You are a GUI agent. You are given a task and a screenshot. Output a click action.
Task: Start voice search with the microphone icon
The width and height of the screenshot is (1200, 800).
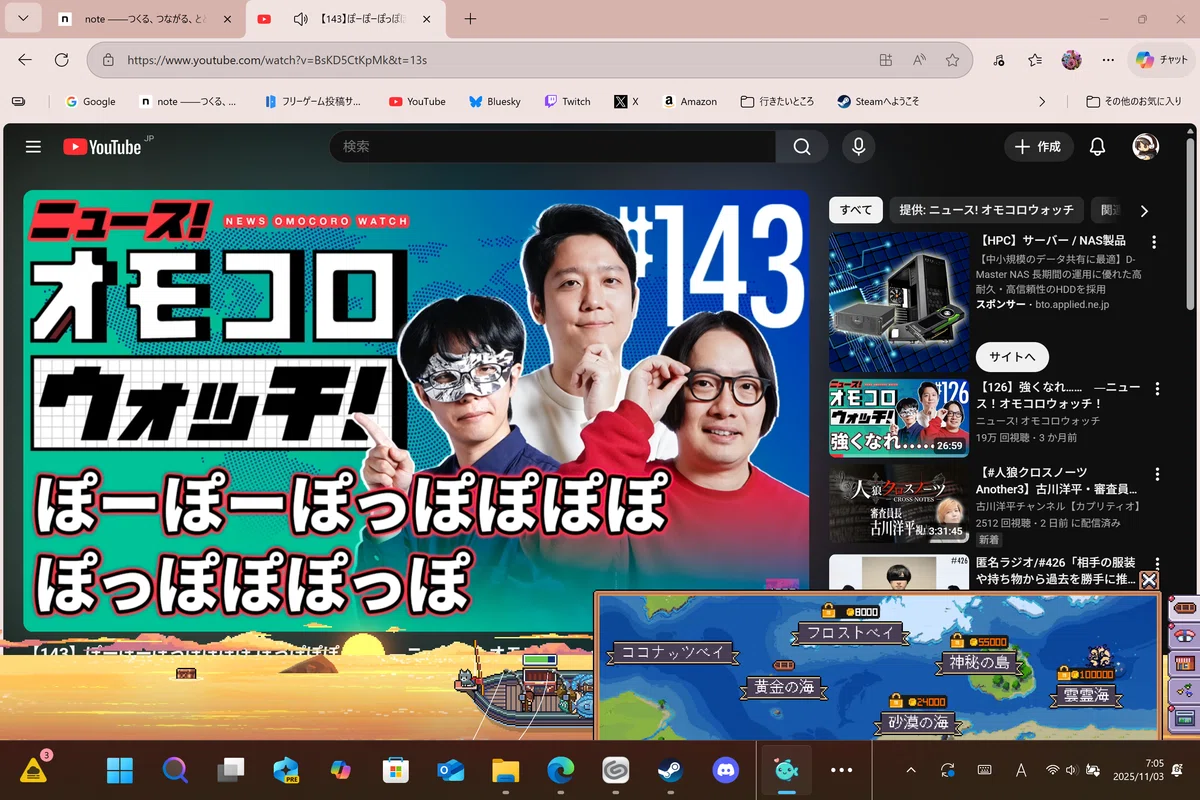pyautogui.click(x=858, y=147)
